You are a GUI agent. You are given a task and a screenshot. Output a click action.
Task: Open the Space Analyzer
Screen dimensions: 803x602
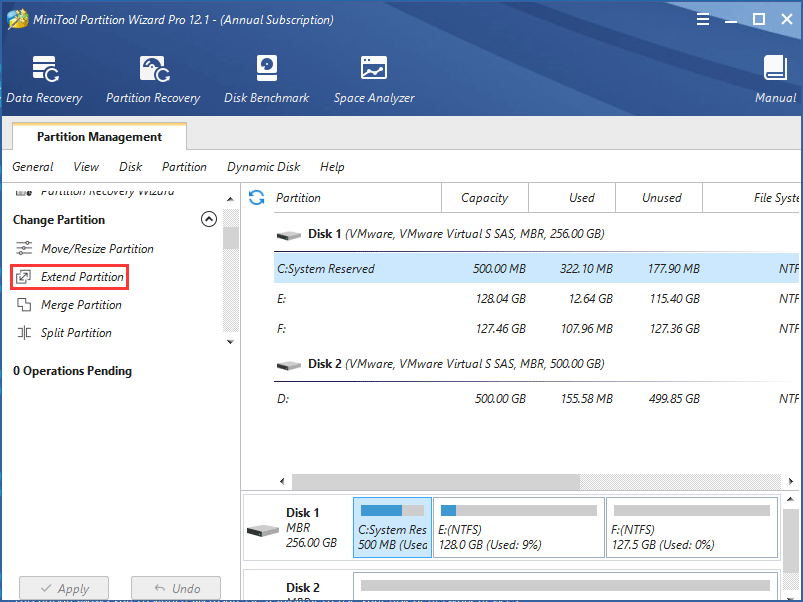374,79
